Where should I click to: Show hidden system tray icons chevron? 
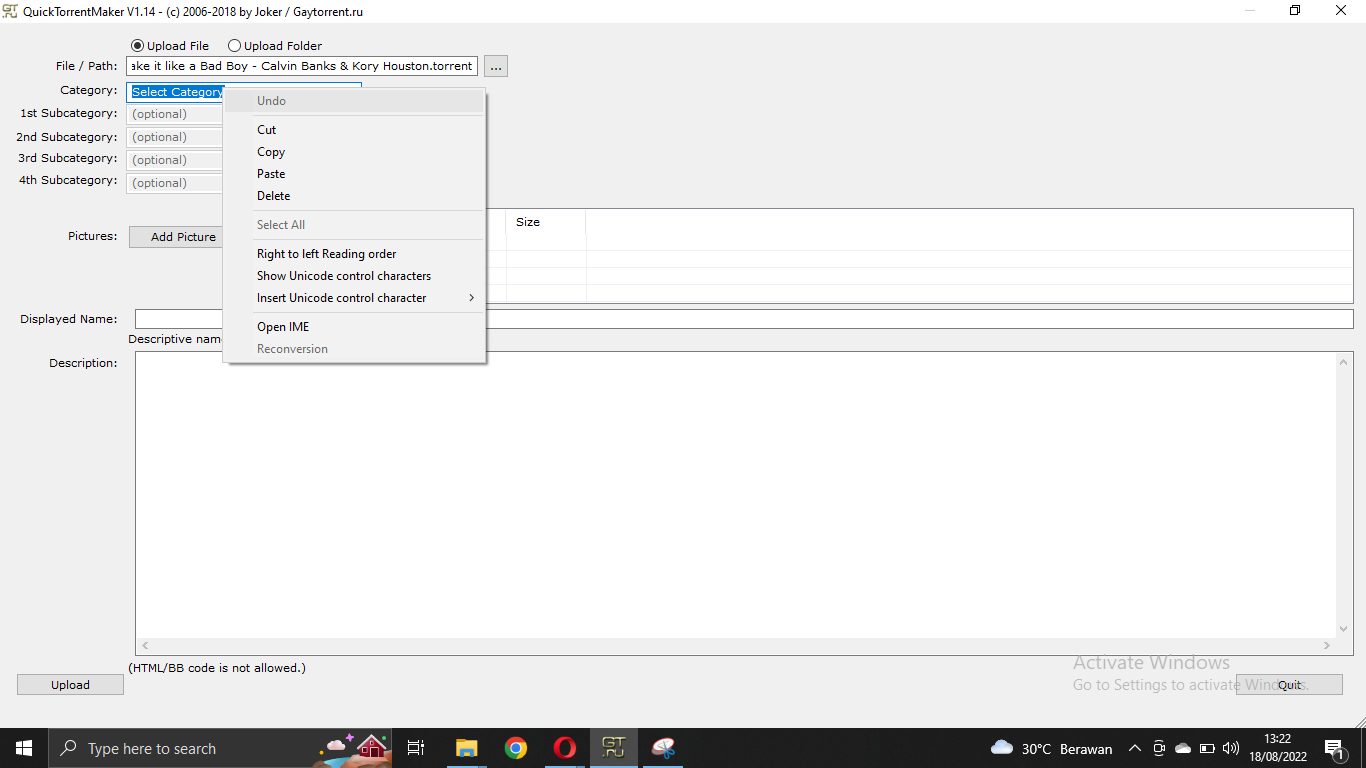(x=1134, y=748)
